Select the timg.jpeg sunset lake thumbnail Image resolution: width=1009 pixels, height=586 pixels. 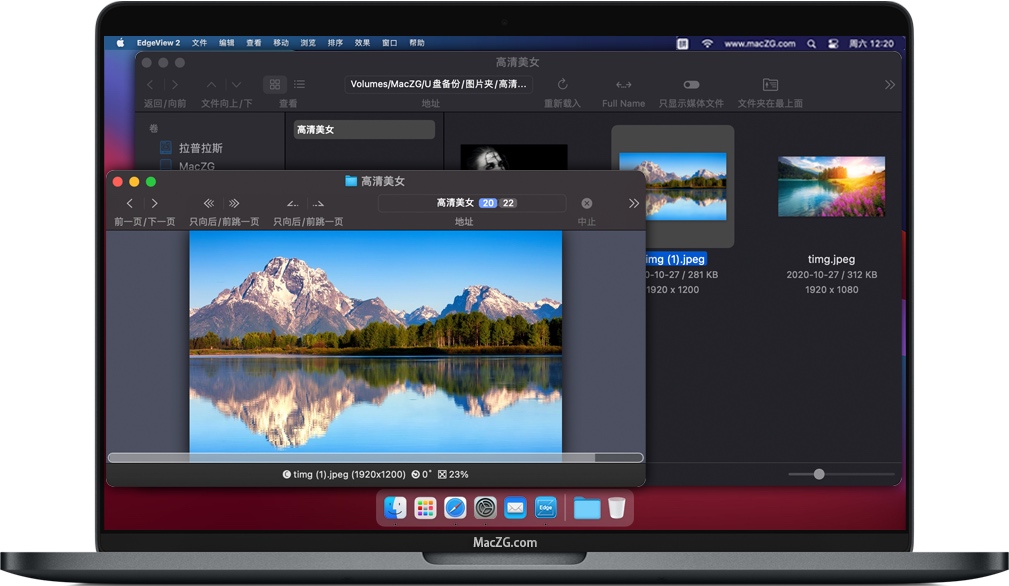pos(831,186)
